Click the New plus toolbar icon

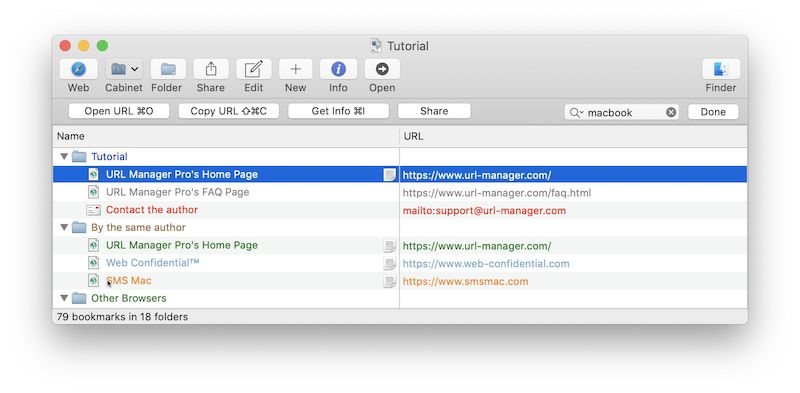295,69
